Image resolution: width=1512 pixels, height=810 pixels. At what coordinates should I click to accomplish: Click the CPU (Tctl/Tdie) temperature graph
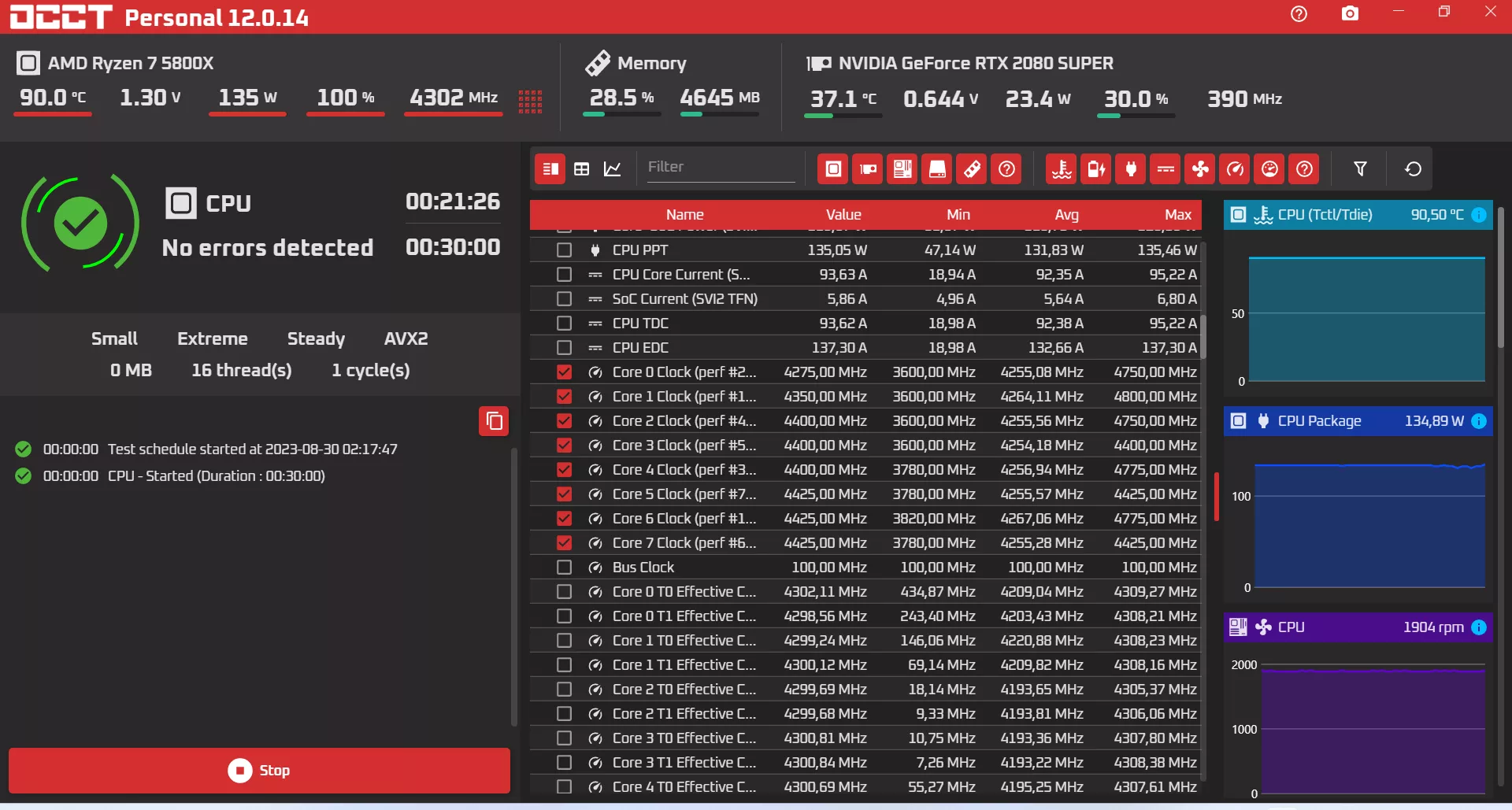coord(1366,319)
